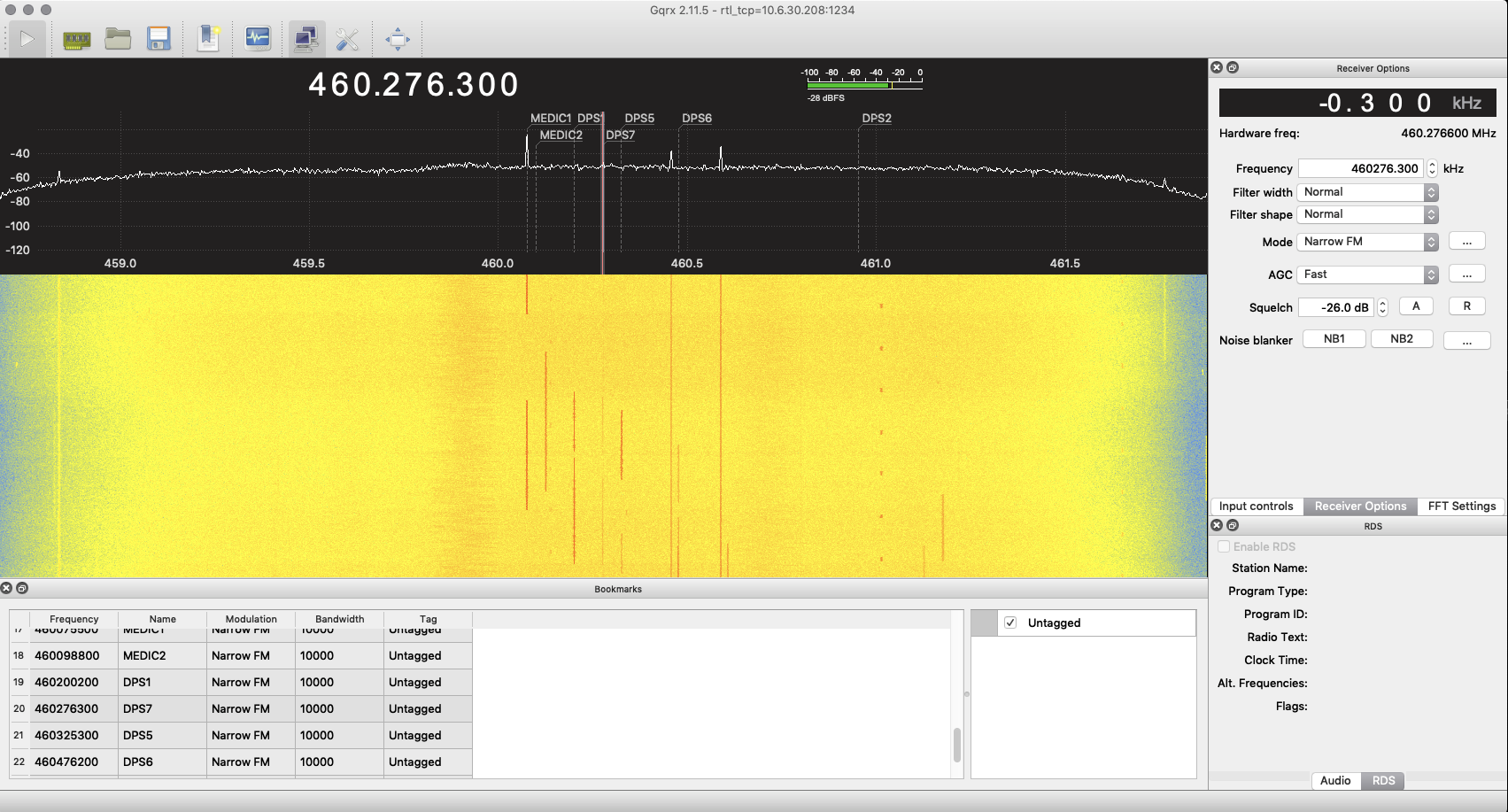The image size is (1508, 812).
Task: Toggle the NB1 noise blanker
Action: point(1334,339)
